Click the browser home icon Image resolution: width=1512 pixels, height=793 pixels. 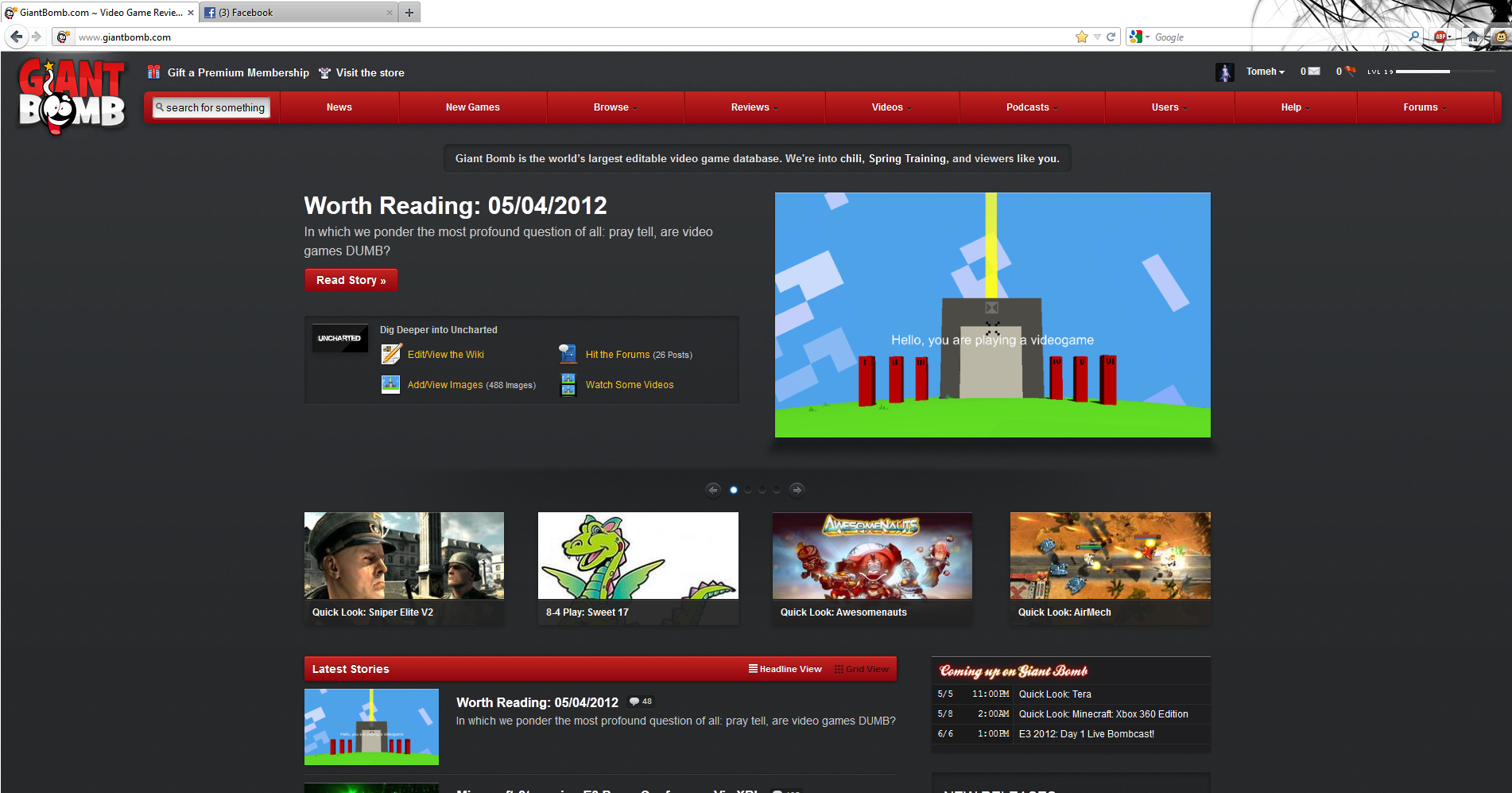pos(1473,37)
